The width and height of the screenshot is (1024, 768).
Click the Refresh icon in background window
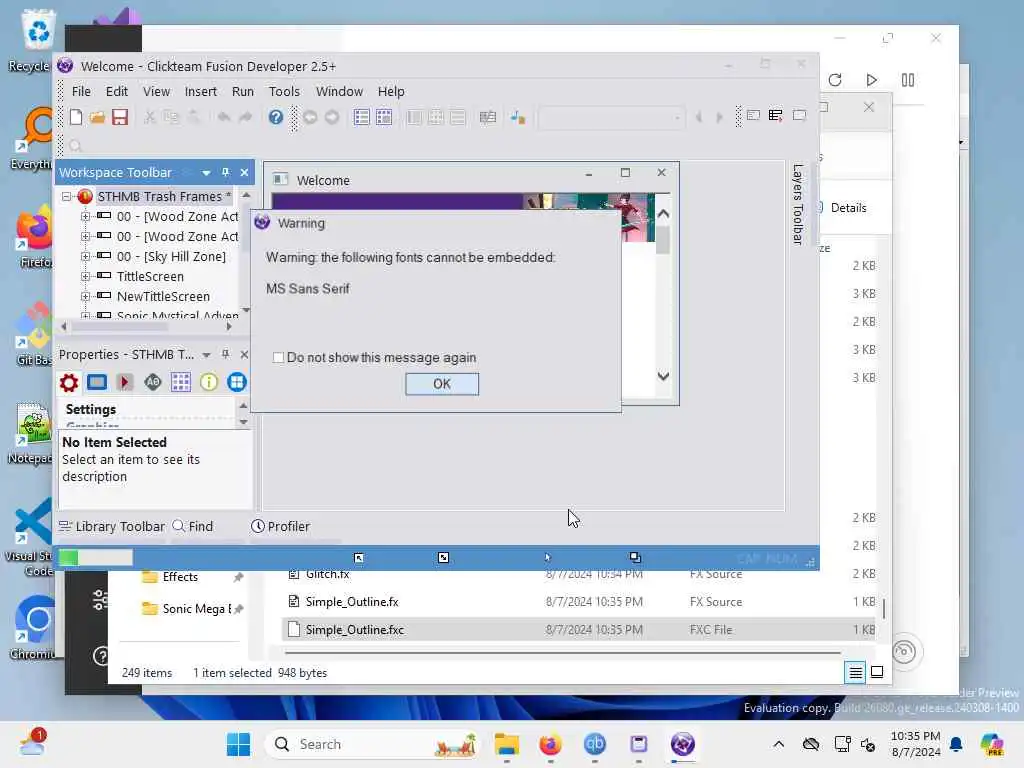[835, 80]
